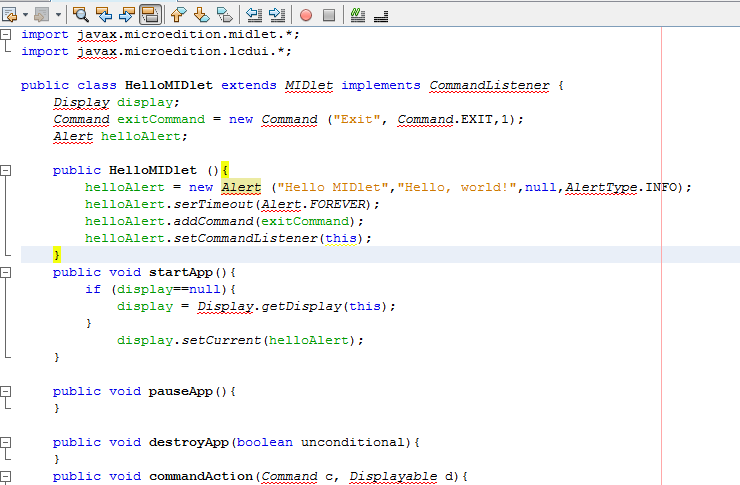
Task: Click the Find Previous Occurrence icon
Action: 103,15
